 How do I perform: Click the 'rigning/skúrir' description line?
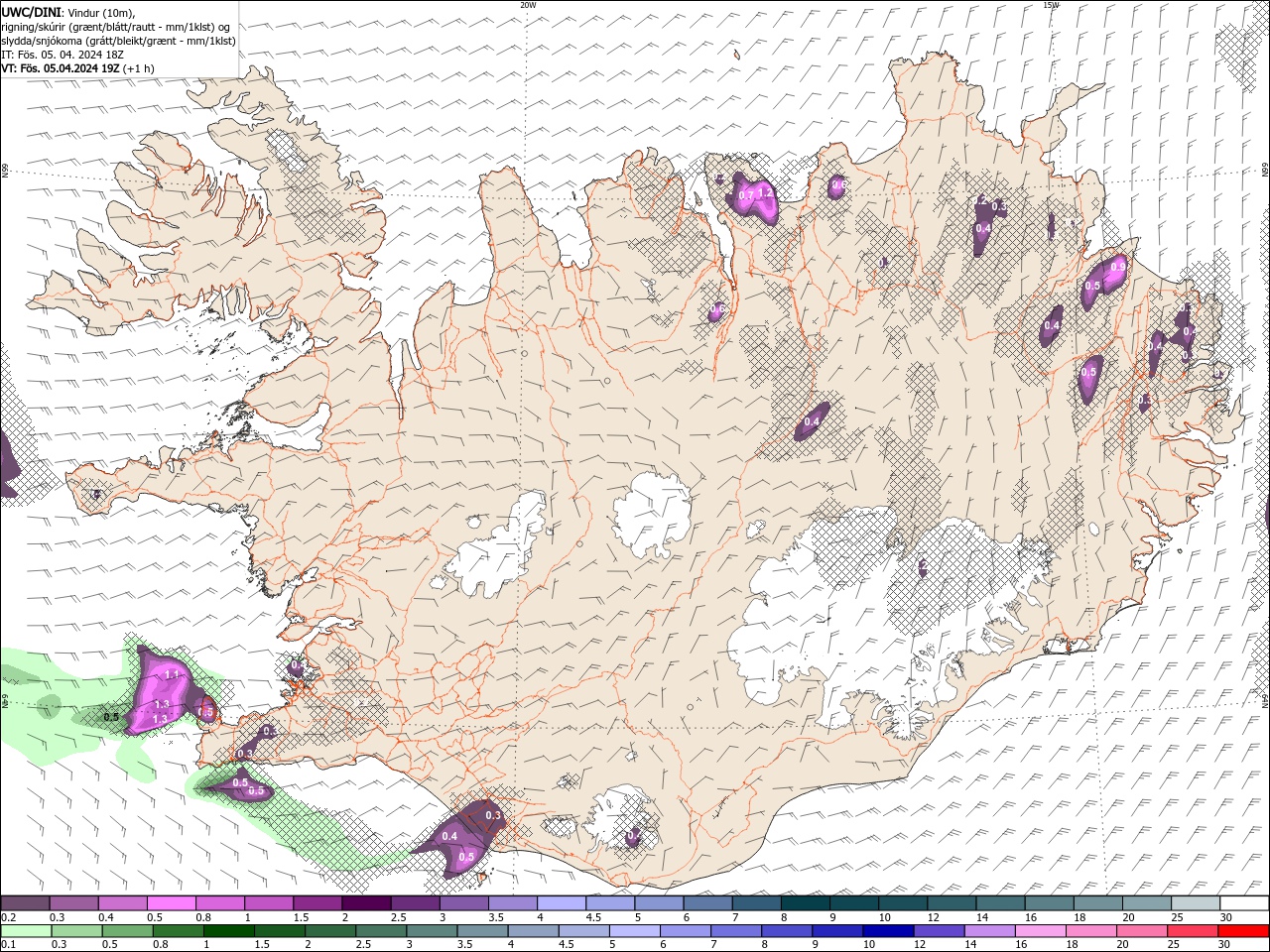point(116,27)
